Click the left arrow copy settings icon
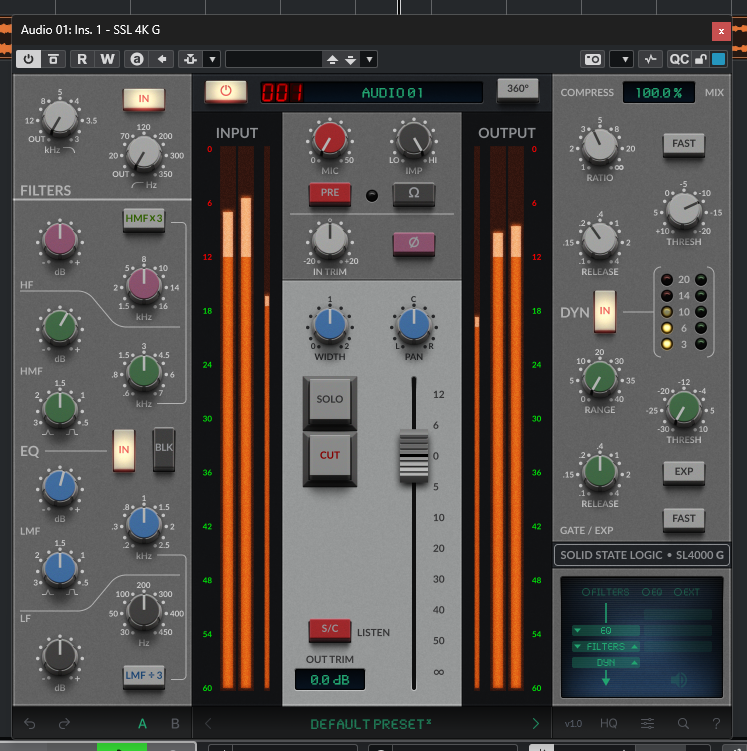 [162, 59]
